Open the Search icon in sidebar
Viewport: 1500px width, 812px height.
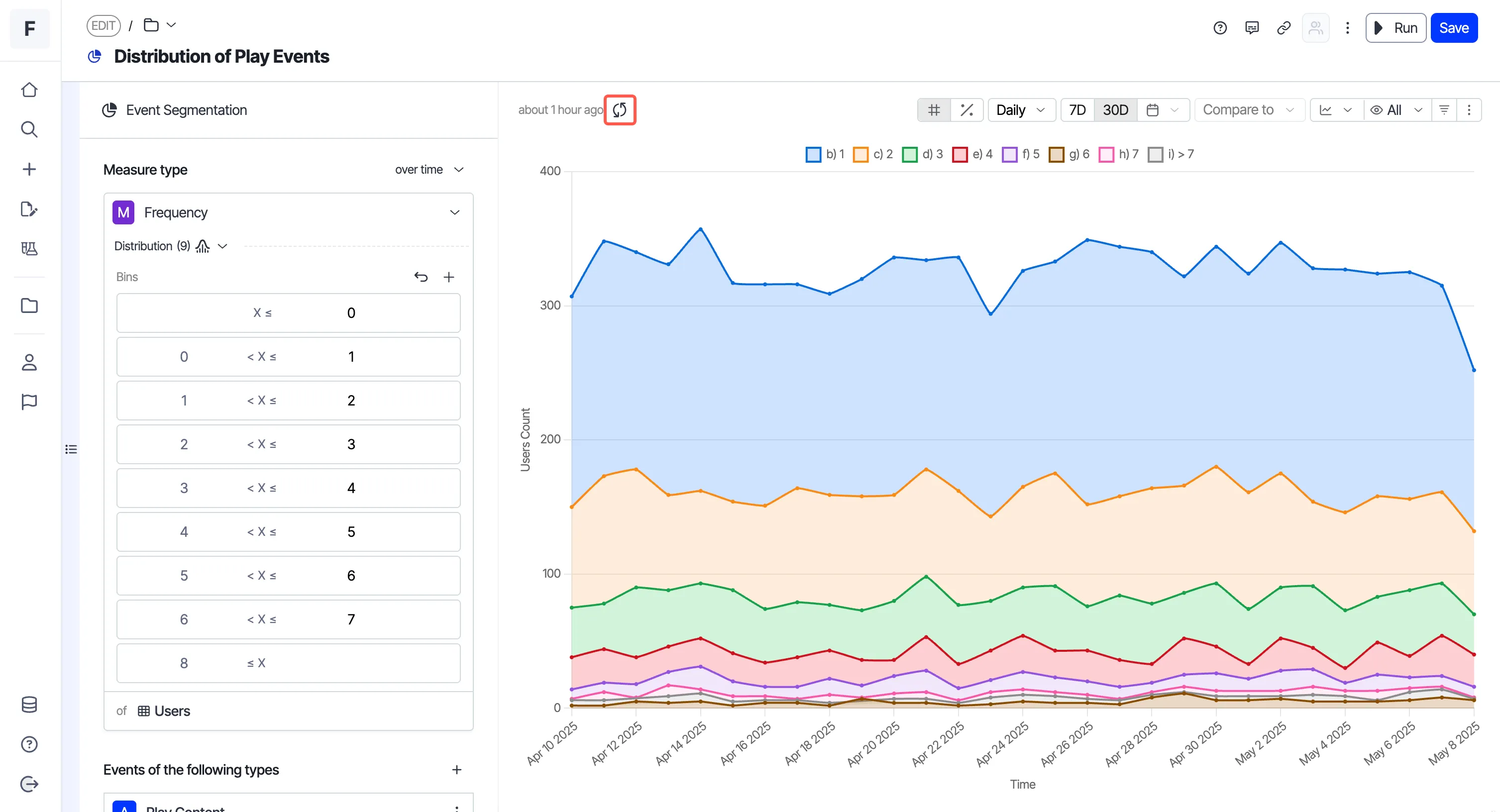(x=29, y=129)
